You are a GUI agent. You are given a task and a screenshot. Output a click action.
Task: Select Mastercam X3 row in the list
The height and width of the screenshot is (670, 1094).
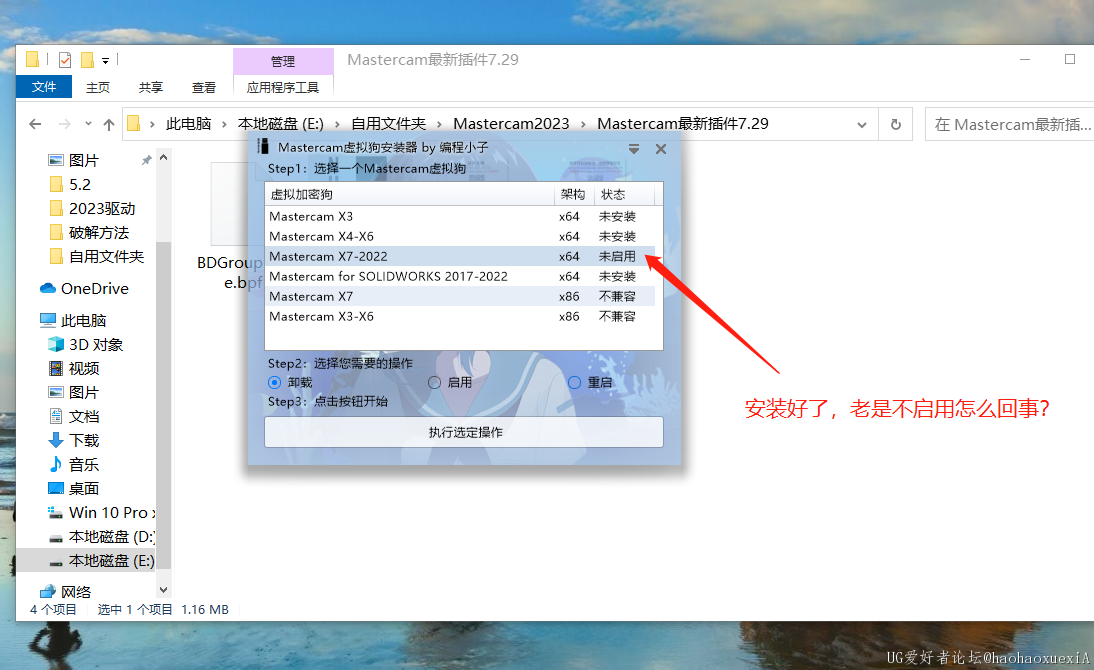tap(460, 216)
